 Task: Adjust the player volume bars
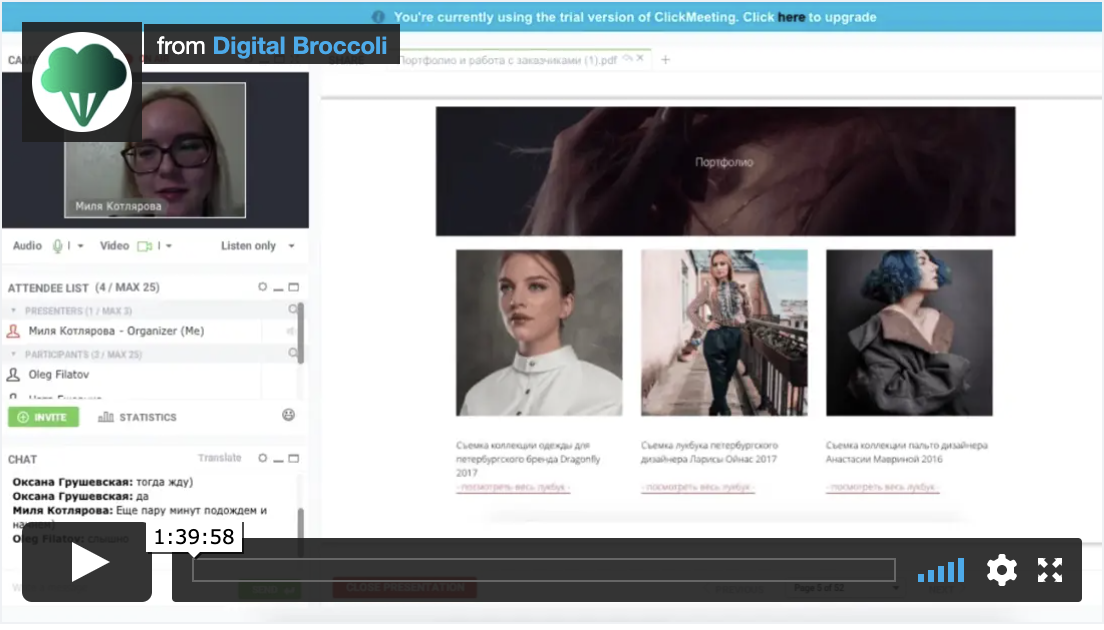click(940, 570)
